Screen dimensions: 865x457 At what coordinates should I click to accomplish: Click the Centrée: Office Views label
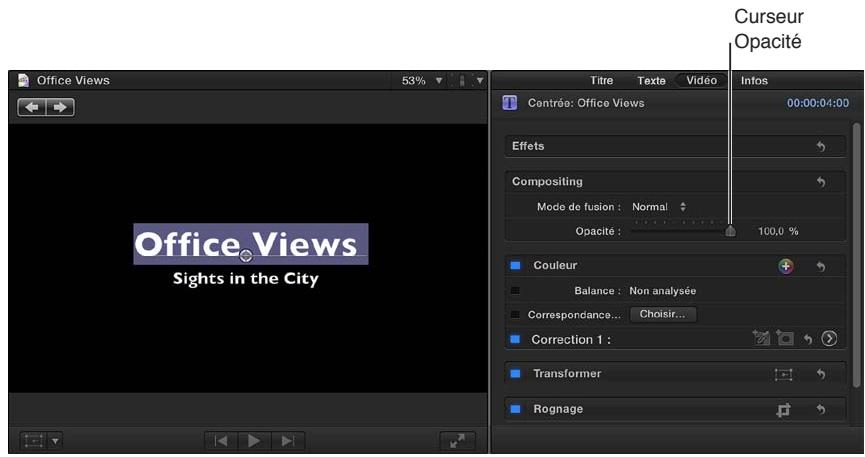tap(586, 103)
